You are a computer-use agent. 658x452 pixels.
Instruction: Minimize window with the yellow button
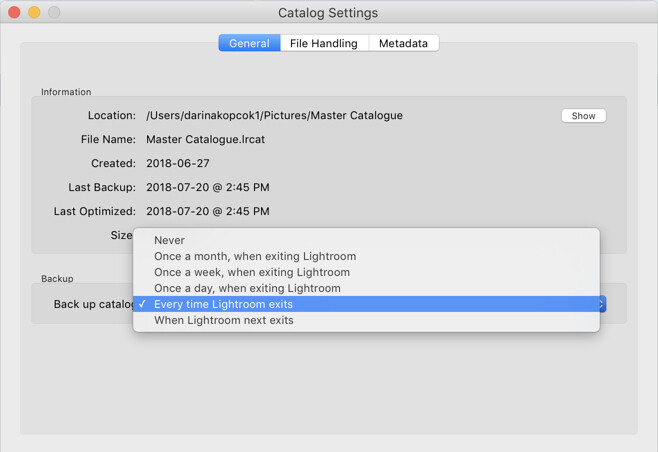click(34, 12)
